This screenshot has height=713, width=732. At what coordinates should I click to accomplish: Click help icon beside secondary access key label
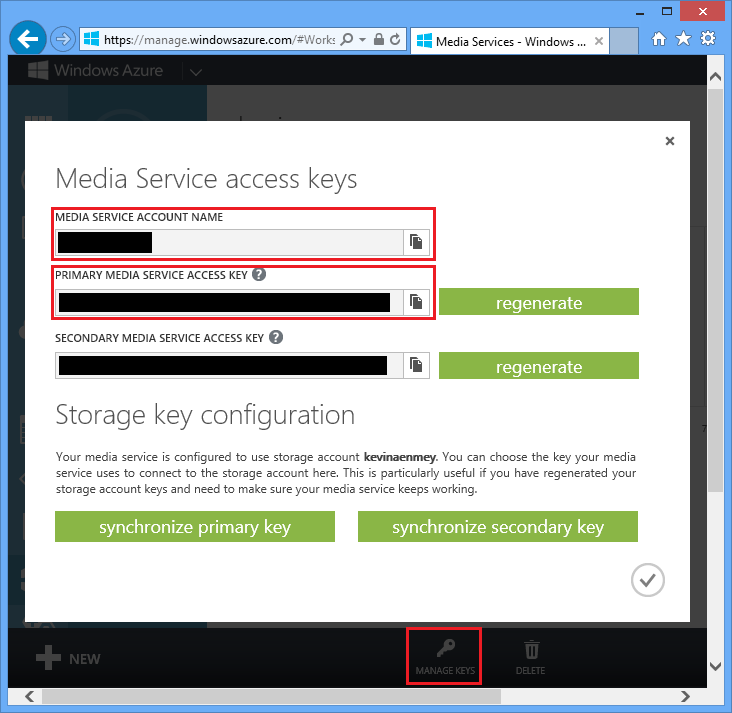[x=276, y=338]
